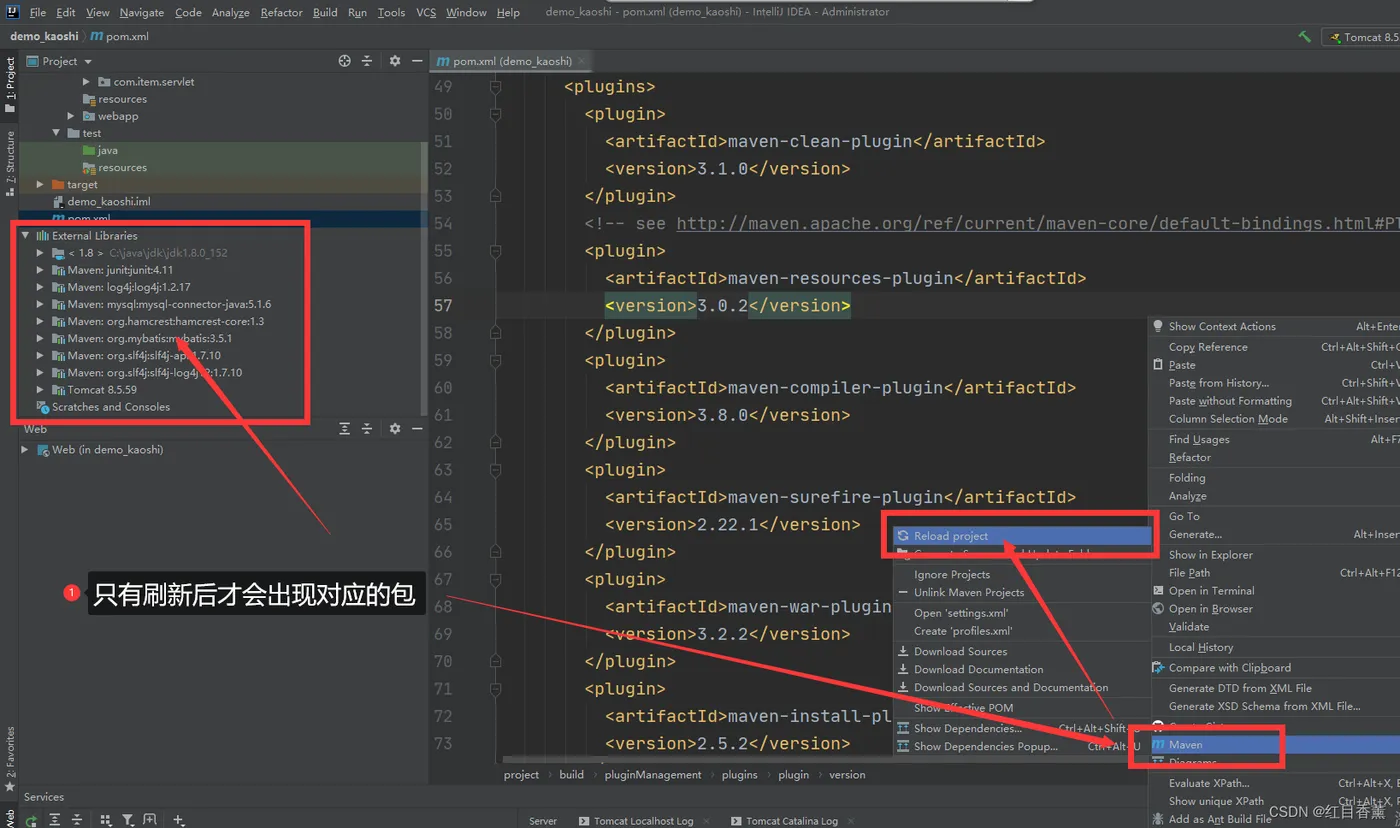This screenshot has height=828, width=1400.
Task: Open the Tools menu
Action: pos(391,12)
